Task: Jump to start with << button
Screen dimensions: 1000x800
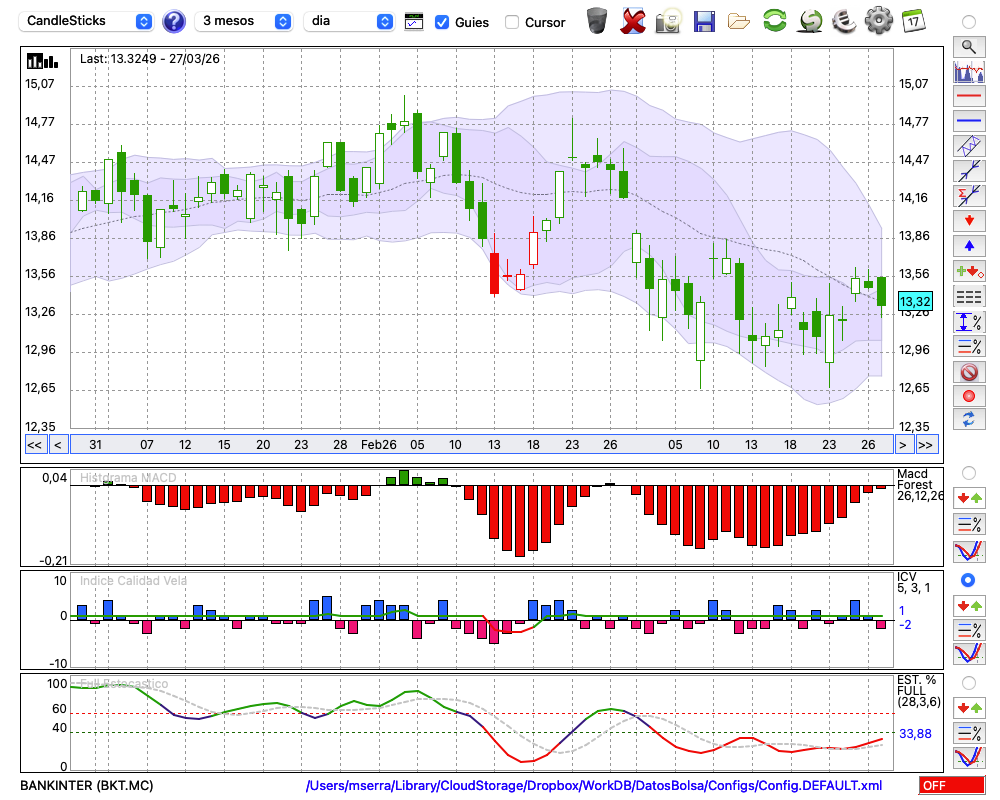Action: click(x=35, y=445)
